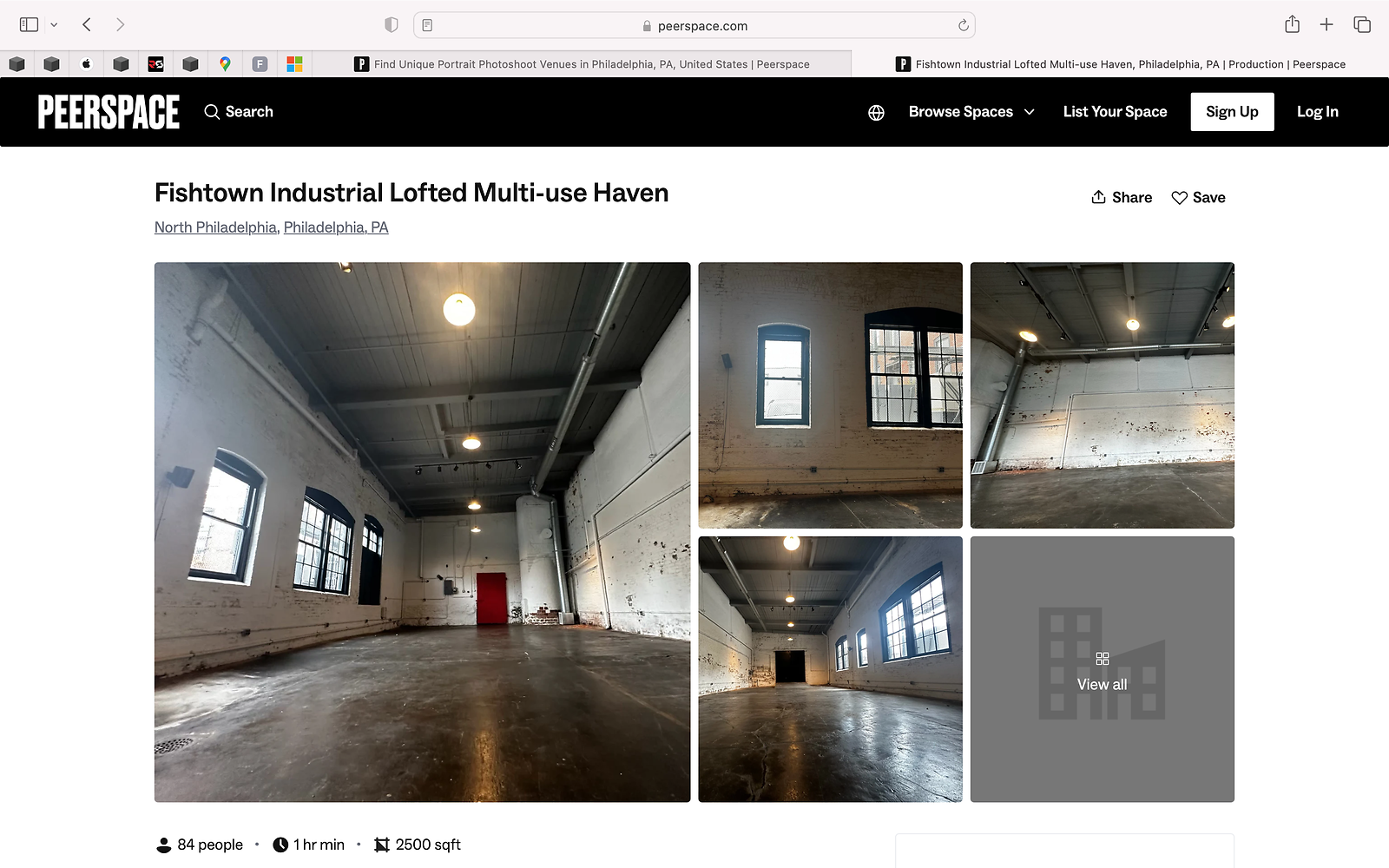Open a new Safari tab
The height and width of the screenshot is (868, 1389).
[1326, 24]
